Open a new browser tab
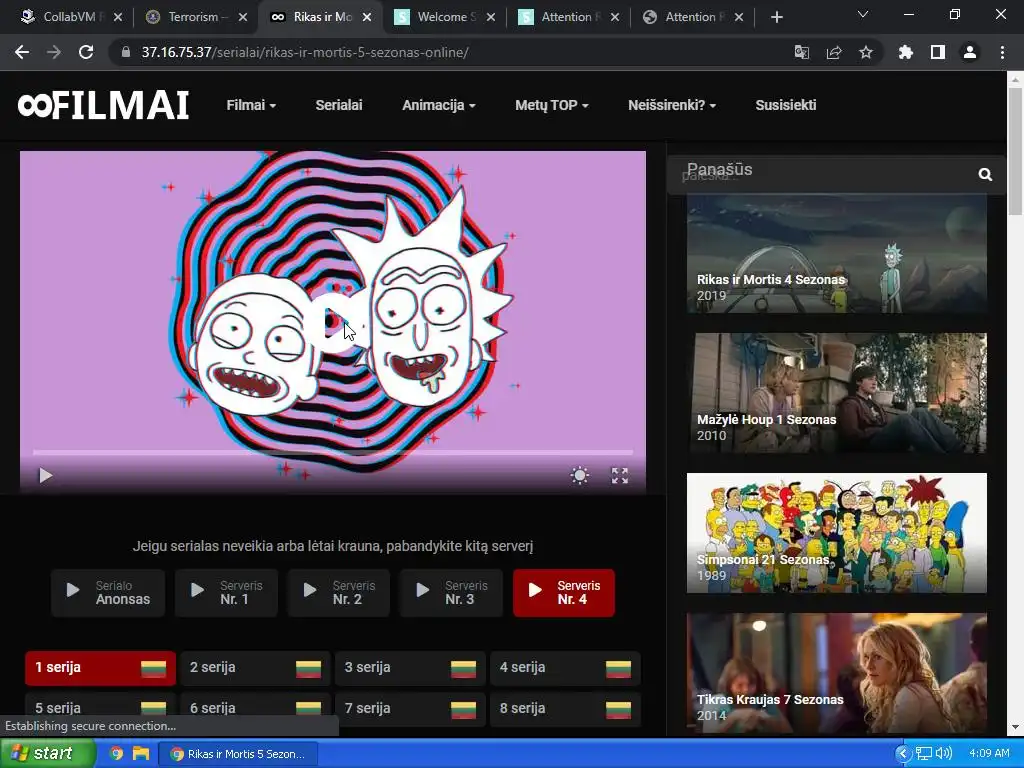 (x=776, y=17)
